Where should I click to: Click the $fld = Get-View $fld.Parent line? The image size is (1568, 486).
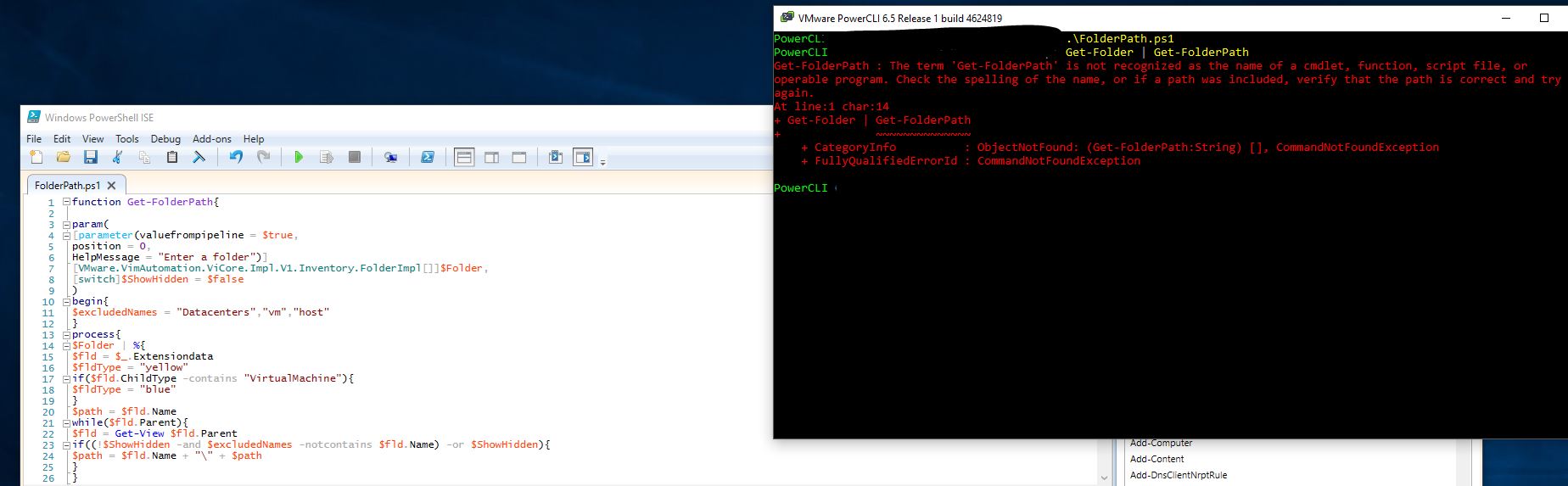[x=154, y=433]
